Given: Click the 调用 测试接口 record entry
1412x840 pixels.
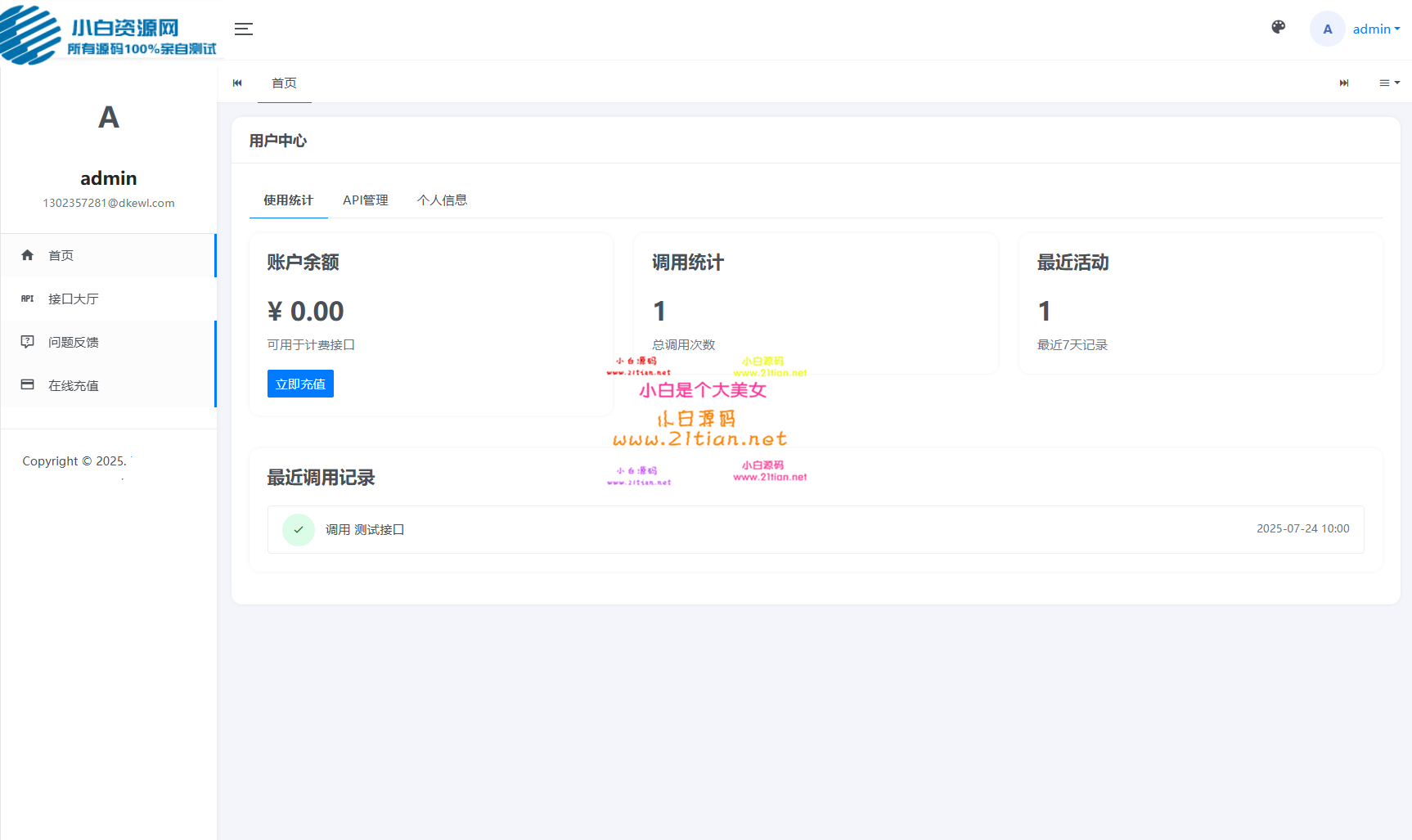Looking at the screenshot, I should click(366, 529).
